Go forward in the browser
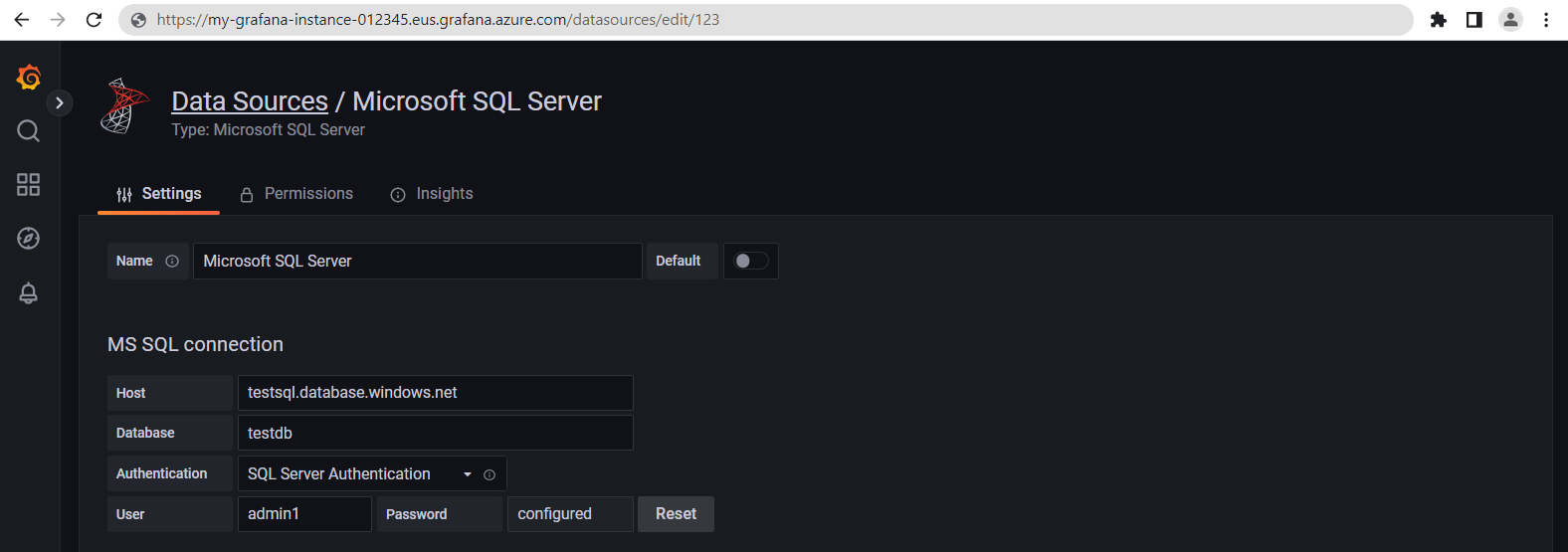The width and height of the screenshot is (1568, 552). coord(58,19)
